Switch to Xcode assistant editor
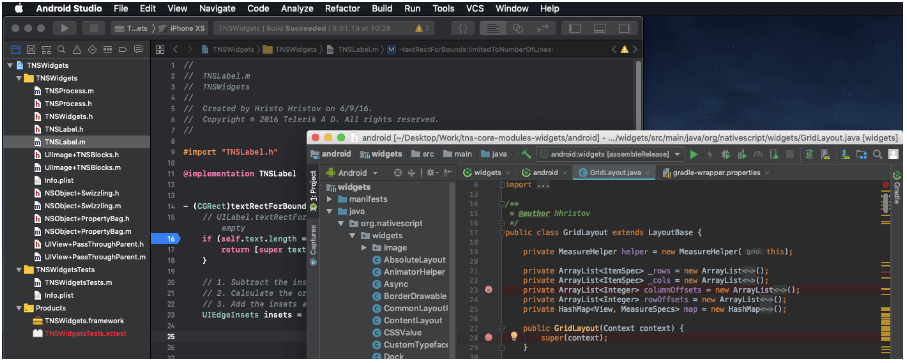 tap(518, 28)
